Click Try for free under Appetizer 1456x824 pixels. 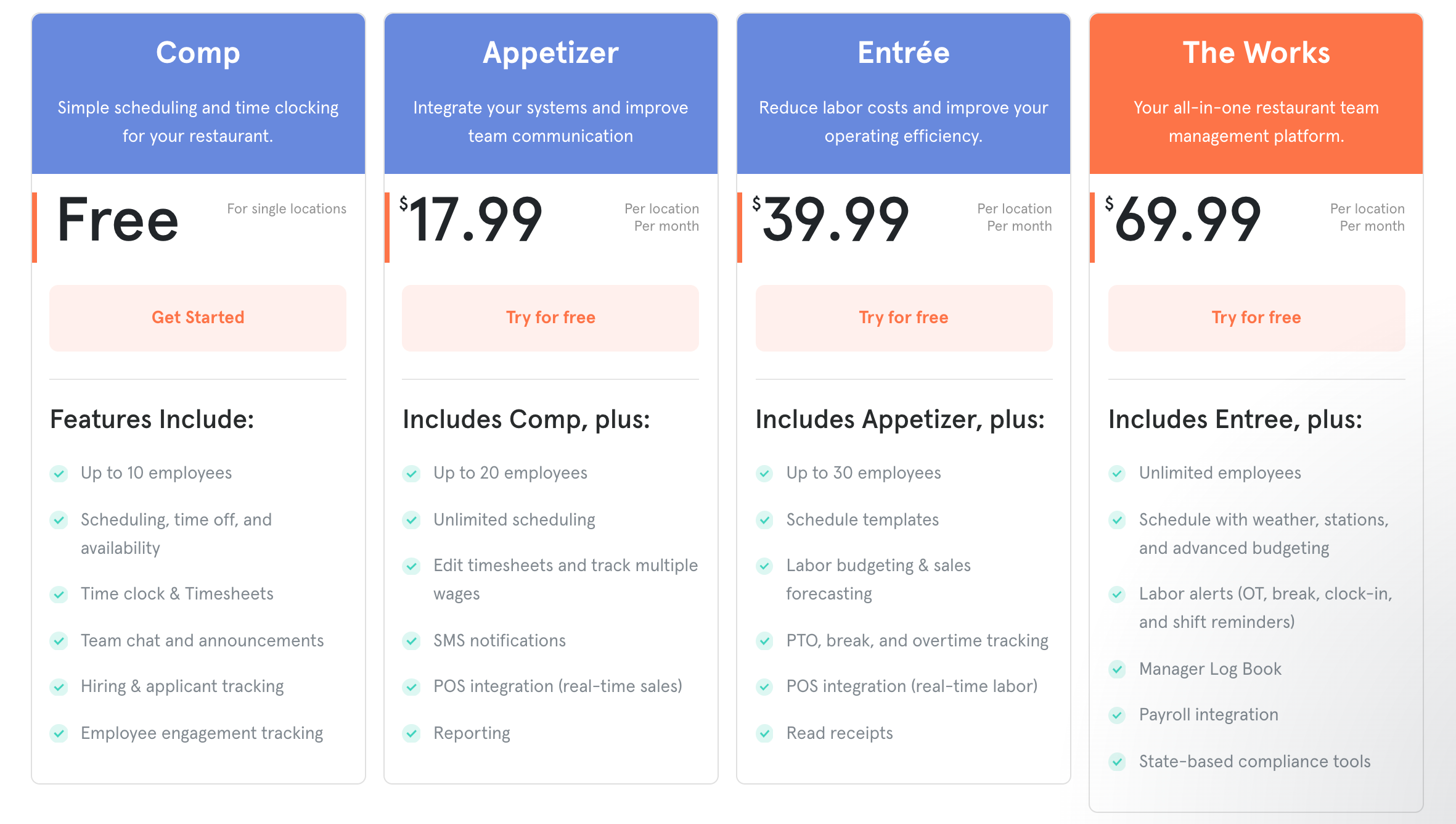(x=550, y=318)
